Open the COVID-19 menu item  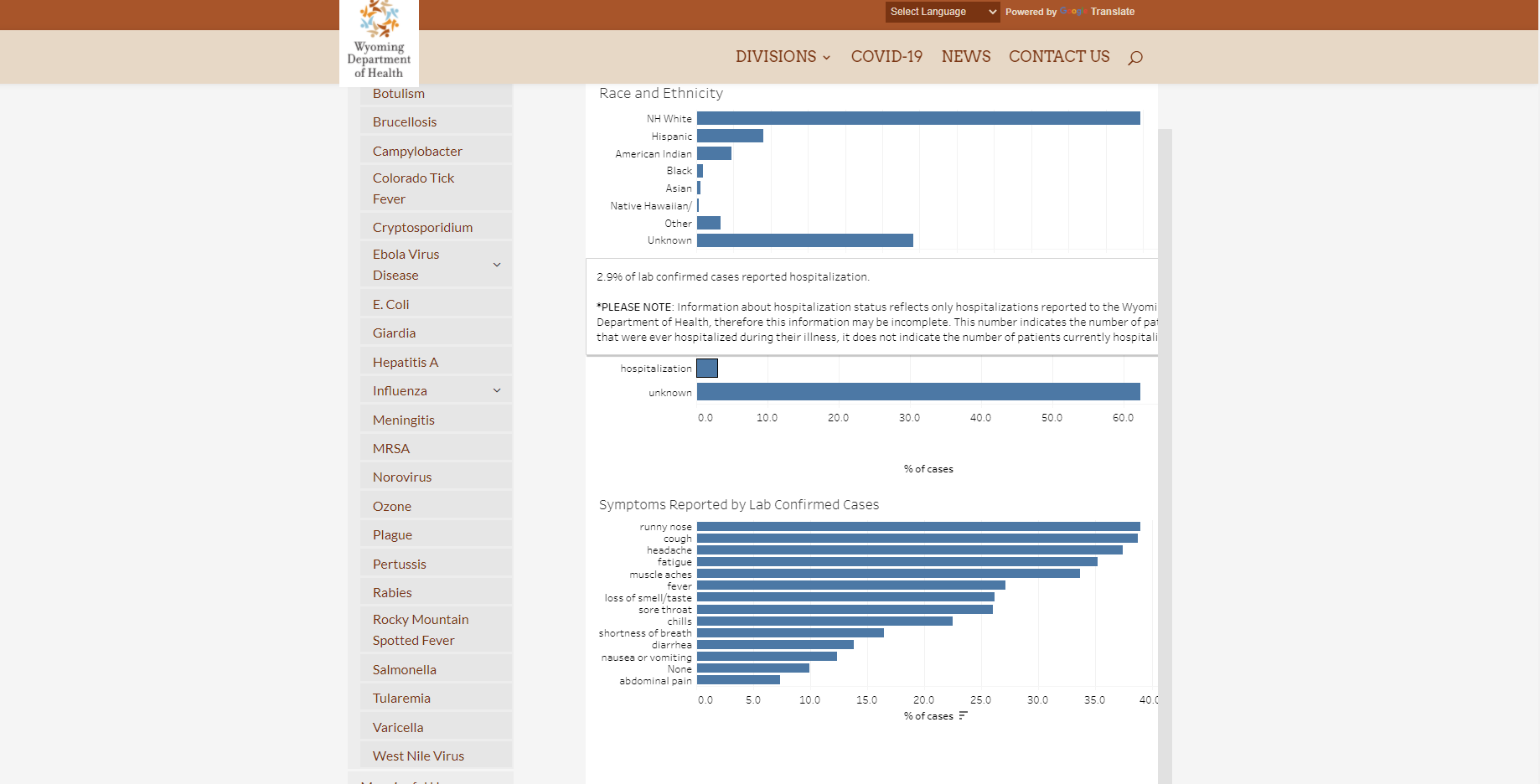[886, 56]
